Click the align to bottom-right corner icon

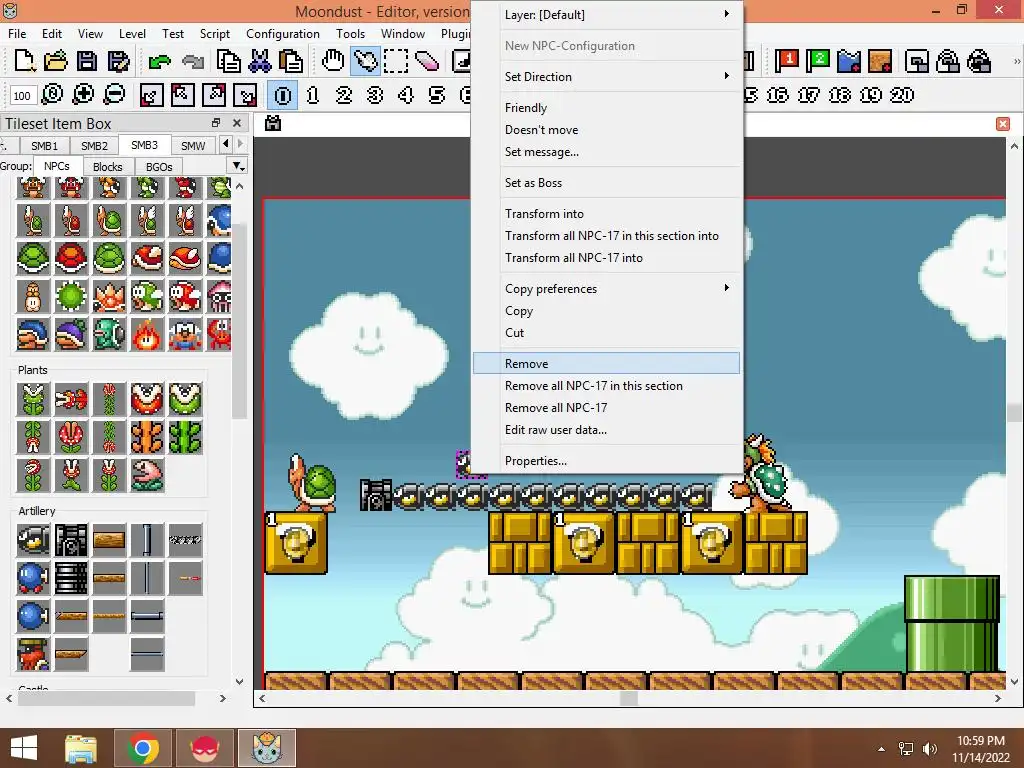click(246, 95)
